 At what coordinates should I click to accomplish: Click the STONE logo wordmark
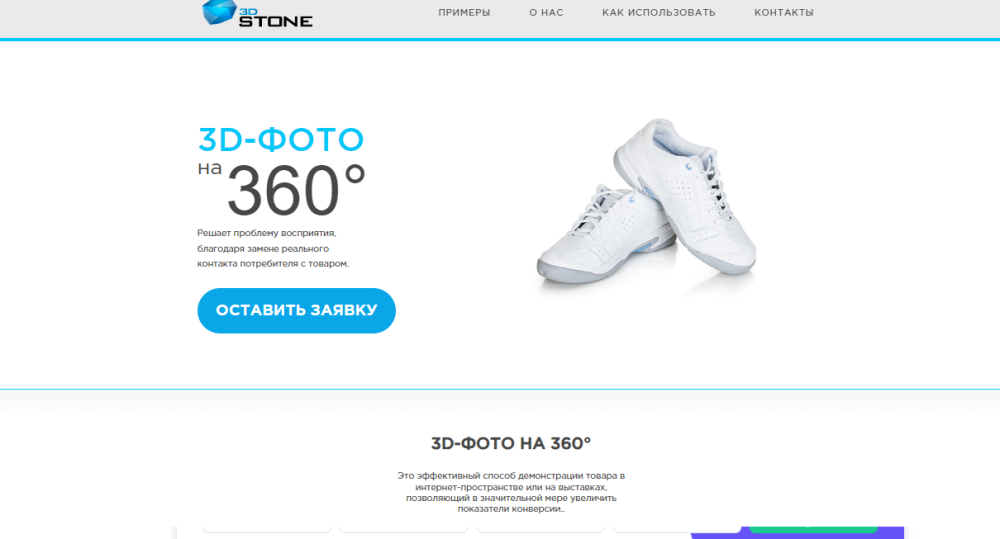[x=275, y=20]
